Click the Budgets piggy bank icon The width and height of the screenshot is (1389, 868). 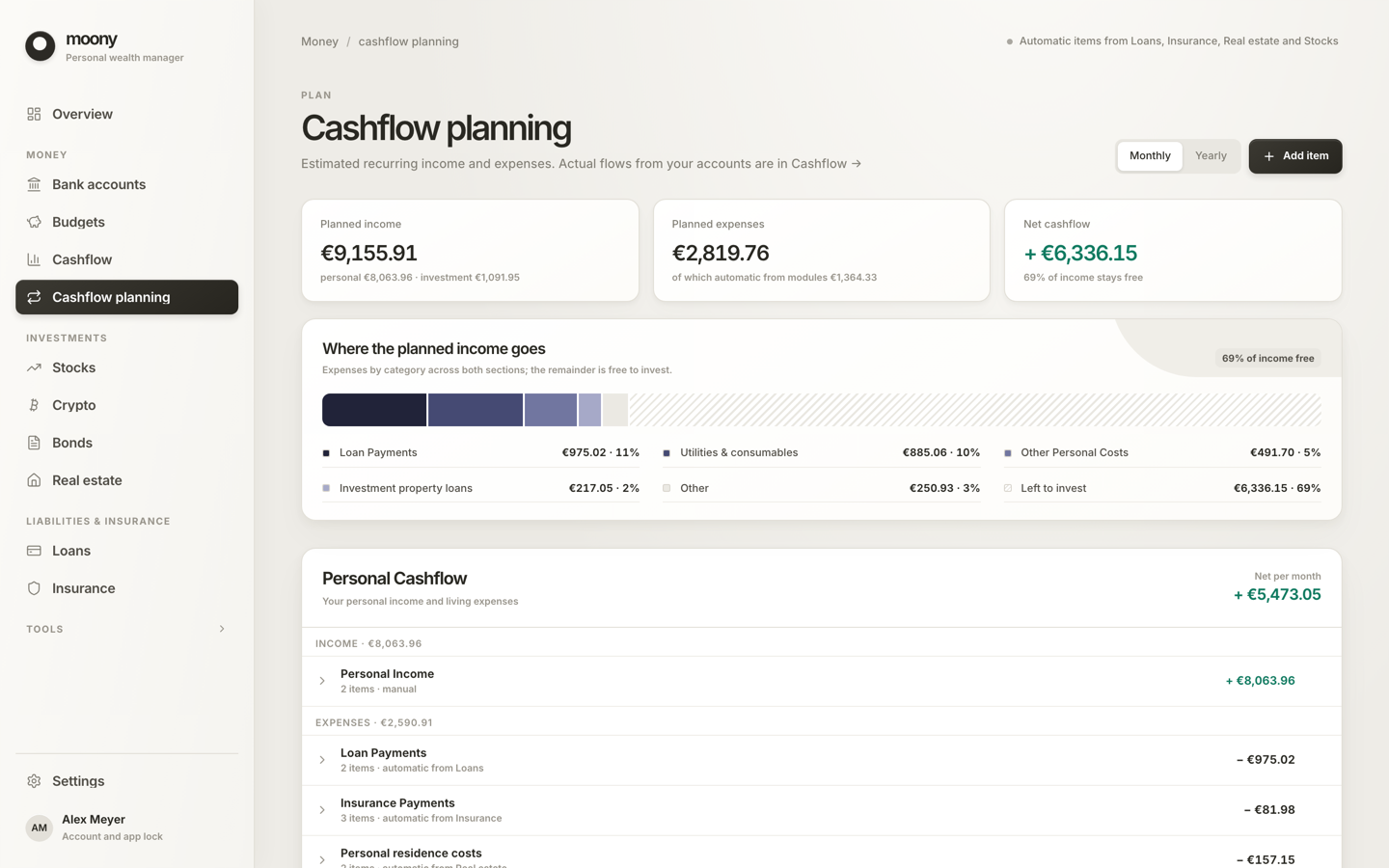point(34,222)
